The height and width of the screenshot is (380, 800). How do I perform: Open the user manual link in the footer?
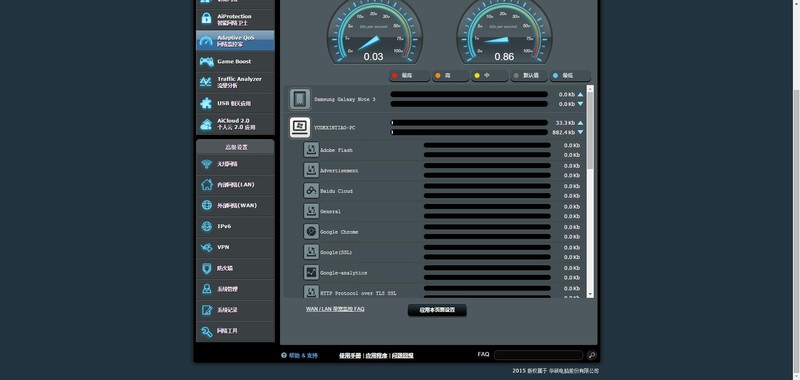coord(350,356)
